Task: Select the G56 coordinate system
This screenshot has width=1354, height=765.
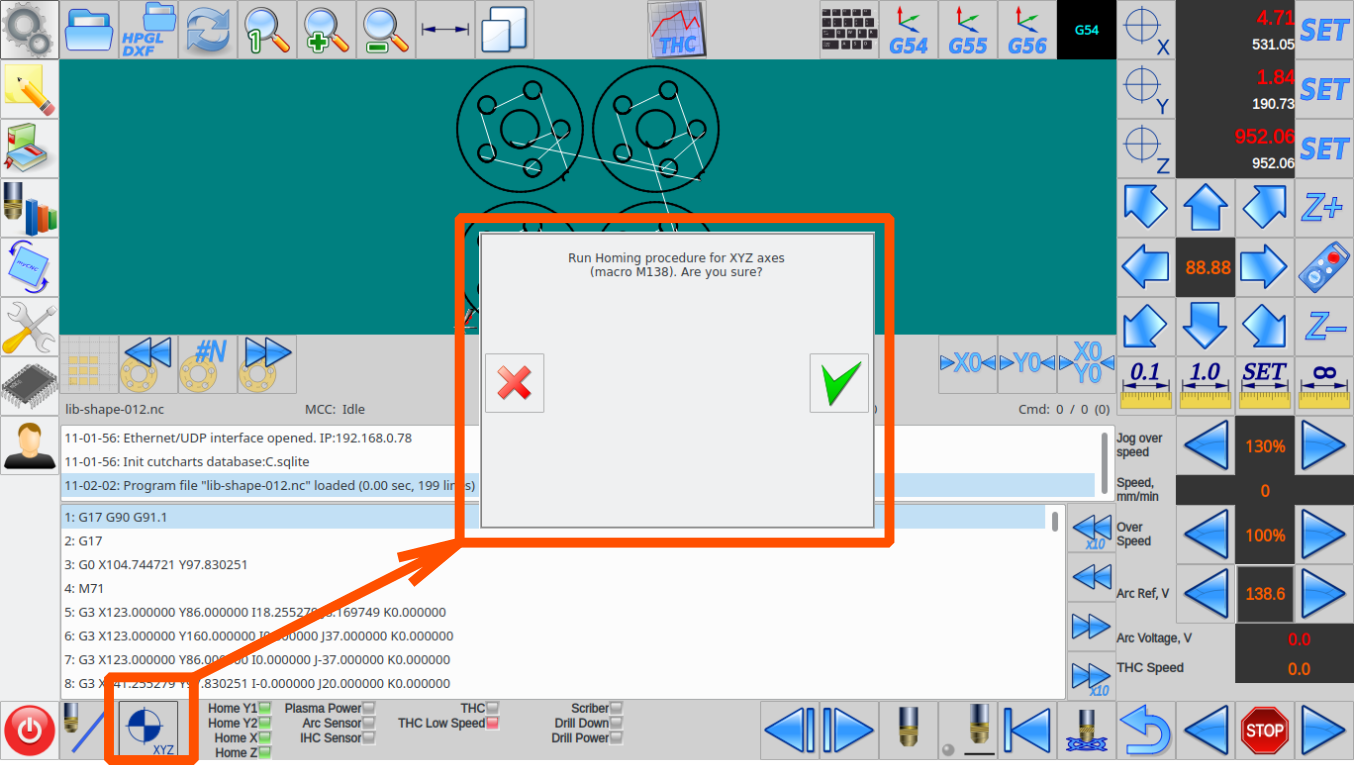Action: (x=1027, y=30)
